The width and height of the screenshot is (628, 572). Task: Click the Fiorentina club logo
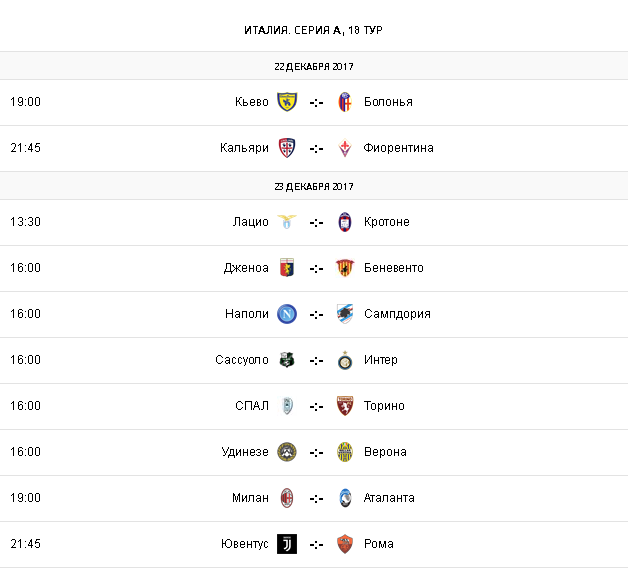coord(345,147)
